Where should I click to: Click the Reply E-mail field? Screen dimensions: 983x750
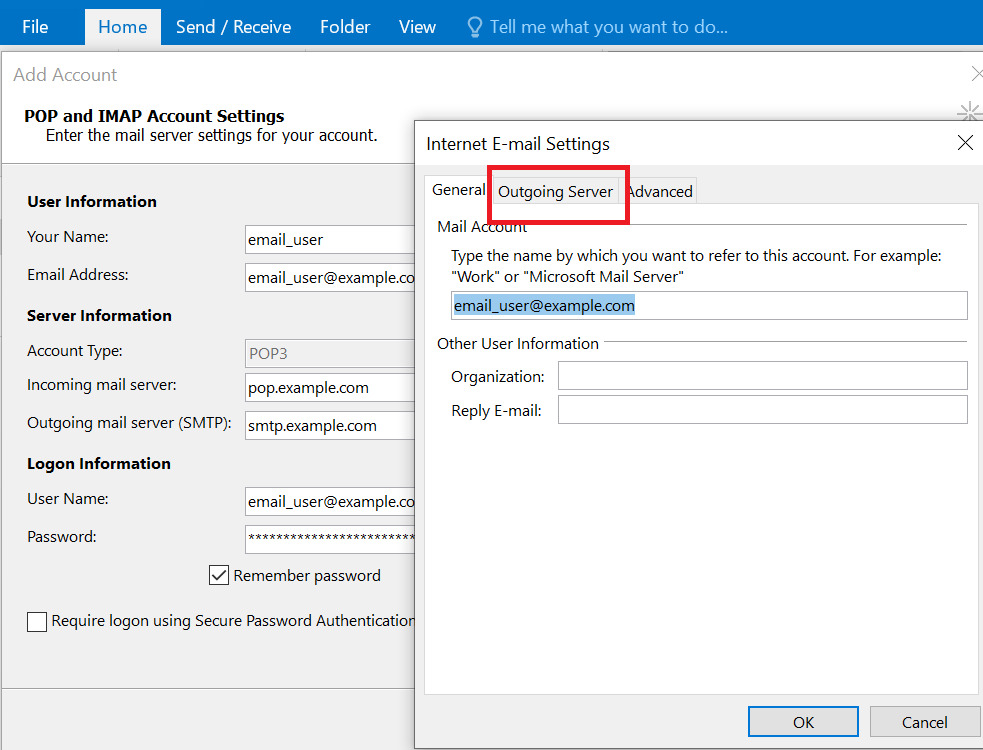[x=762, y=409]
